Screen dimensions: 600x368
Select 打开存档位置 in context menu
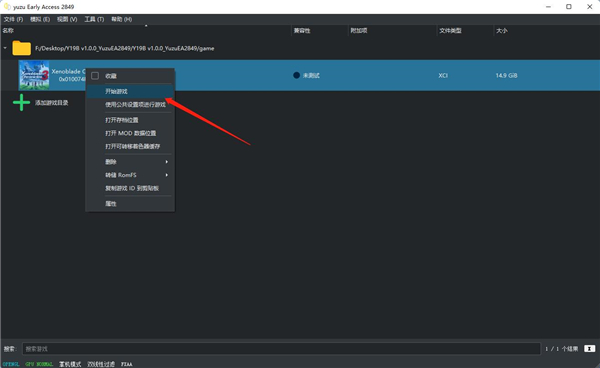pos(130,120)
